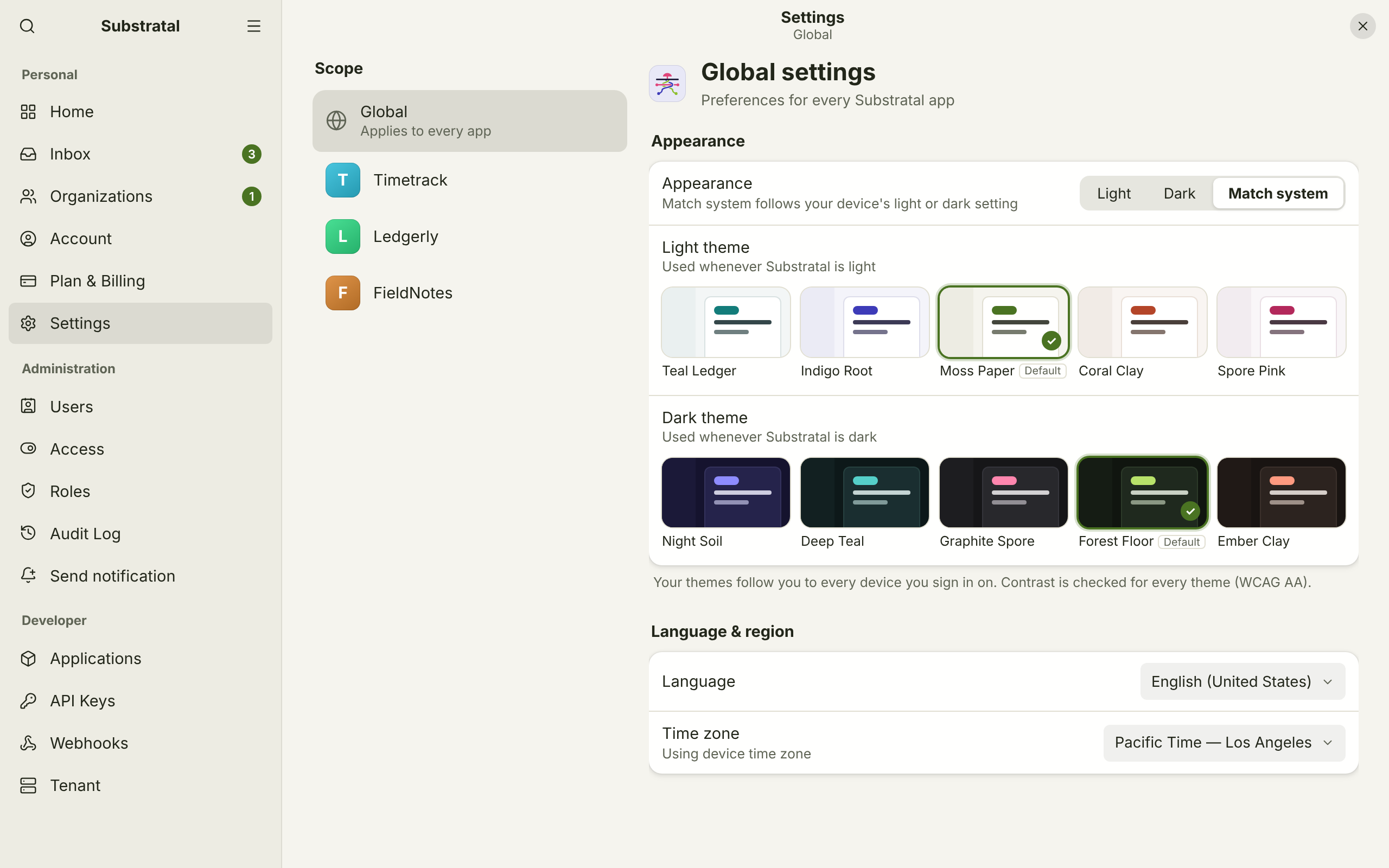Screen dimensions: 1389x868
Task: Open the Time zone dropdown
Action: (x=1224, y=743)
